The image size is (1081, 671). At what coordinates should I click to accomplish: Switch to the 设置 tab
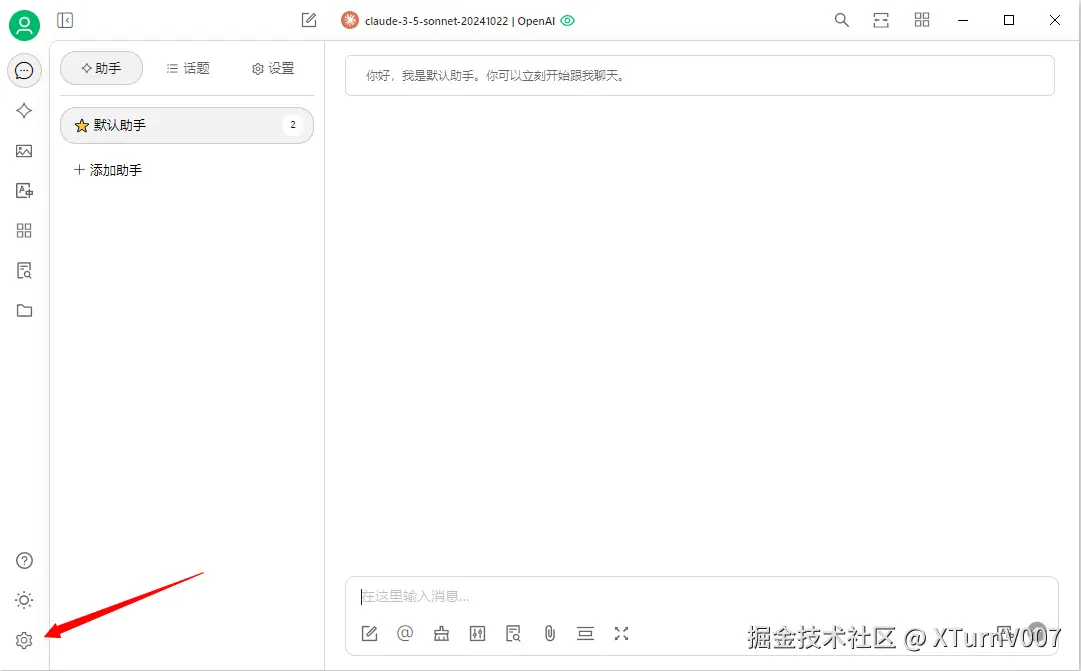273,68
